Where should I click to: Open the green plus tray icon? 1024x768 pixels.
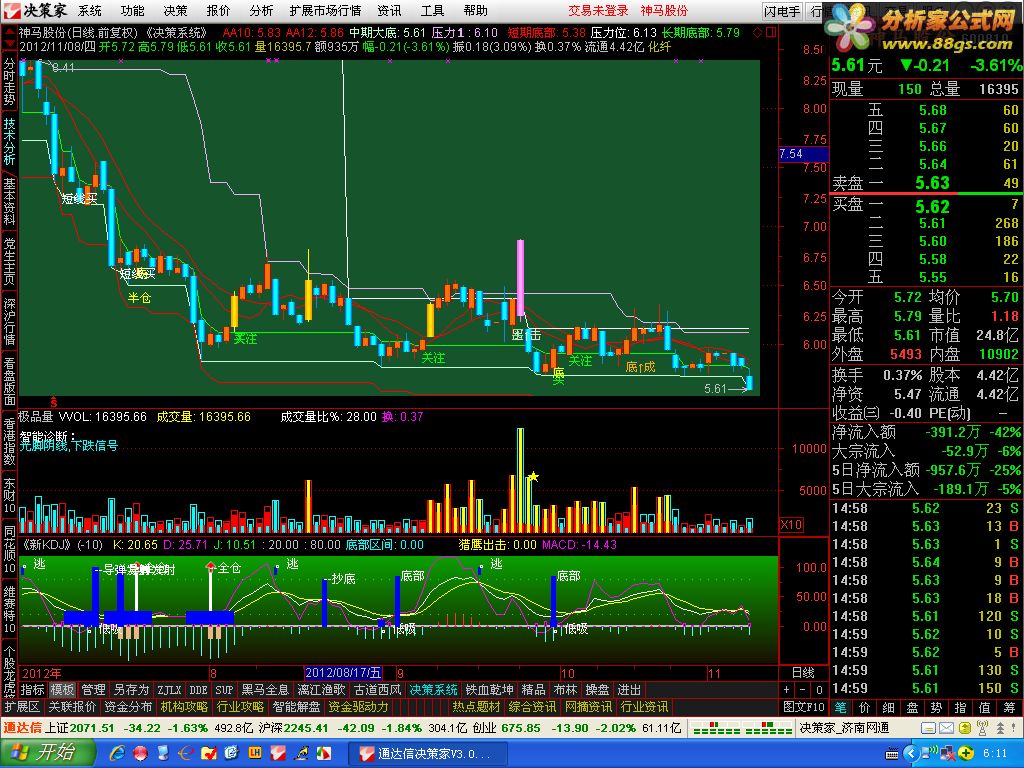(965, 754)
